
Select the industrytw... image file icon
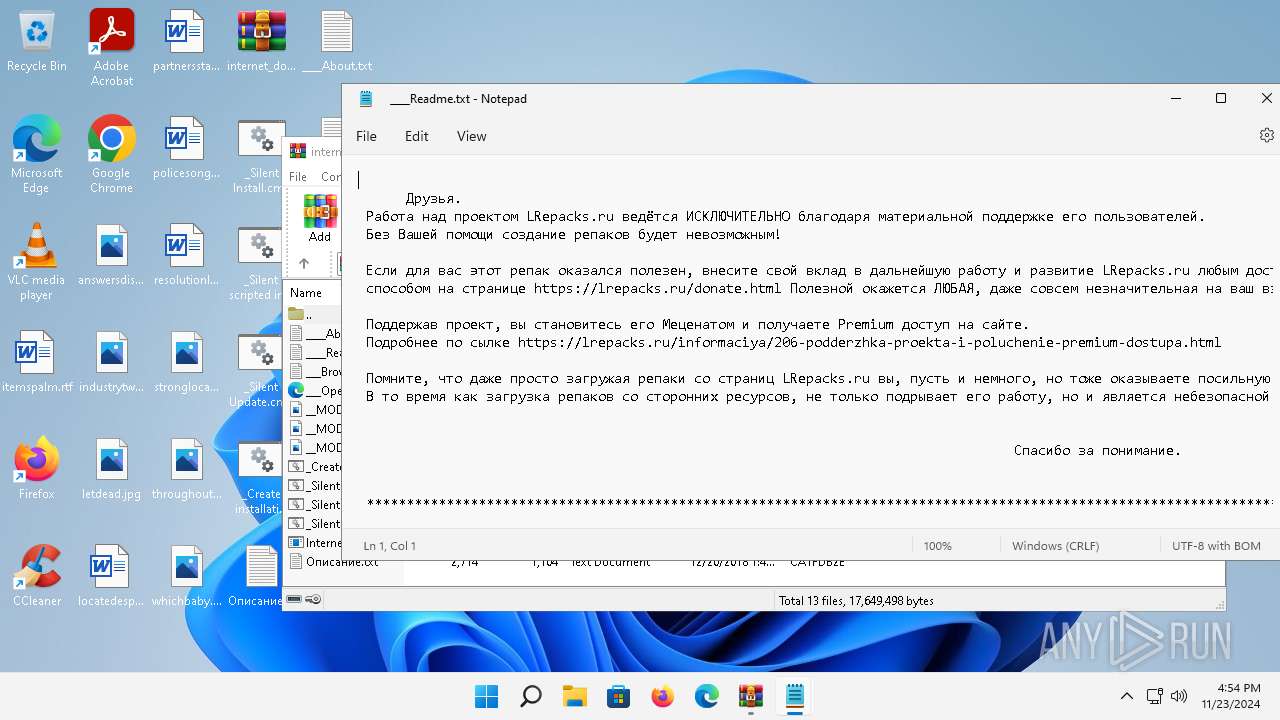[x=112, y=362]
